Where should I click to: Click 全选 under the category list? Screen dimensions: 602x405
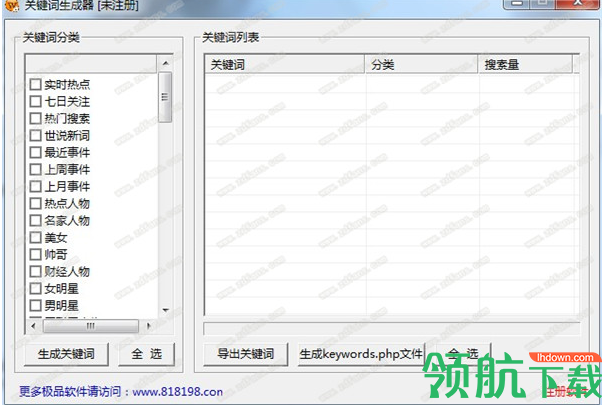tap(146, 354)
